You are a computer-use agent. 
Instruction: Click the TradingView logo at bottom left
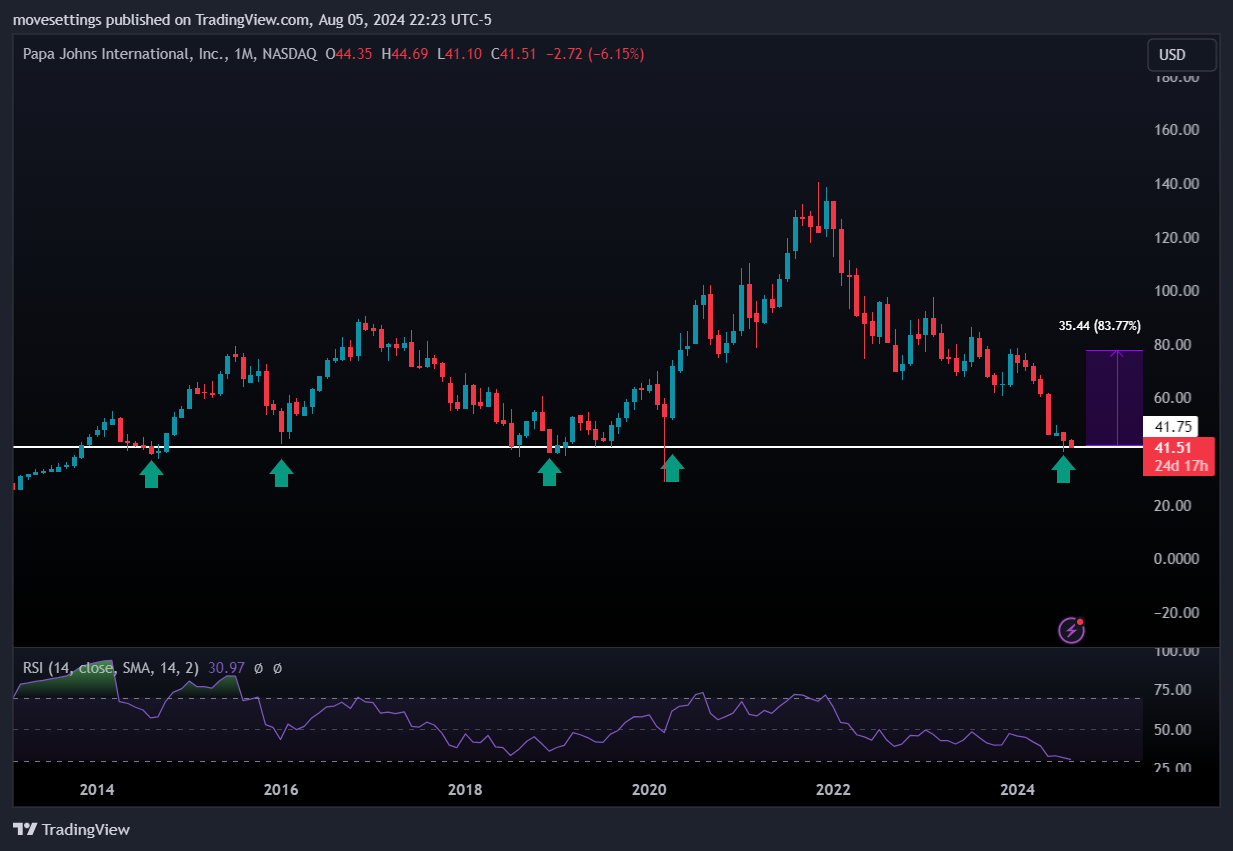(x=71, y=829)
